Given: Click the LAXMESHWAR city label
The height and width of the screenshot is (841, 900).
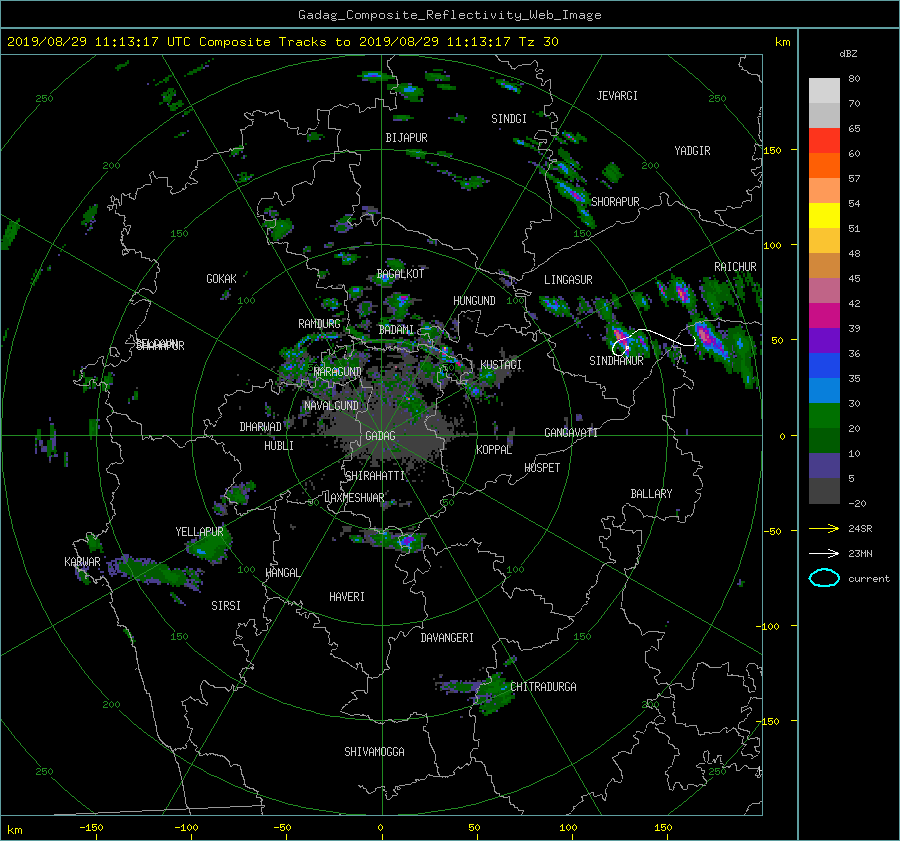Looking at the screenshot, I should [x=354, y=498].
